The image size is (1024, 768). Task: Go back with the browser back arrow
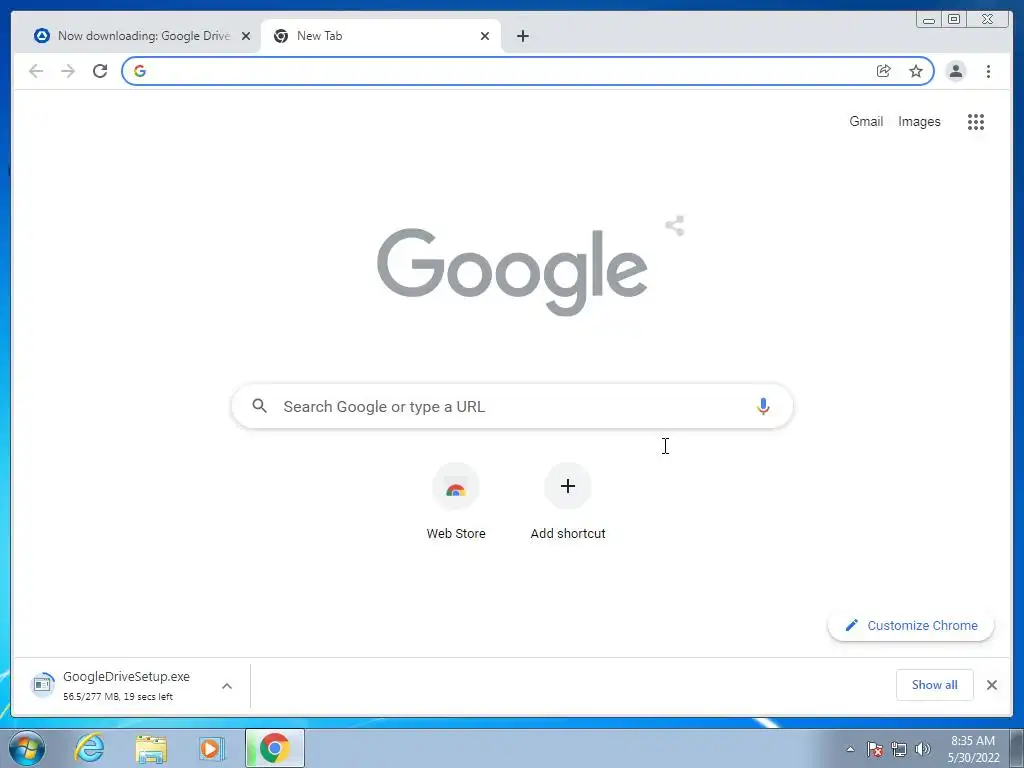click(x=36, y=71)
